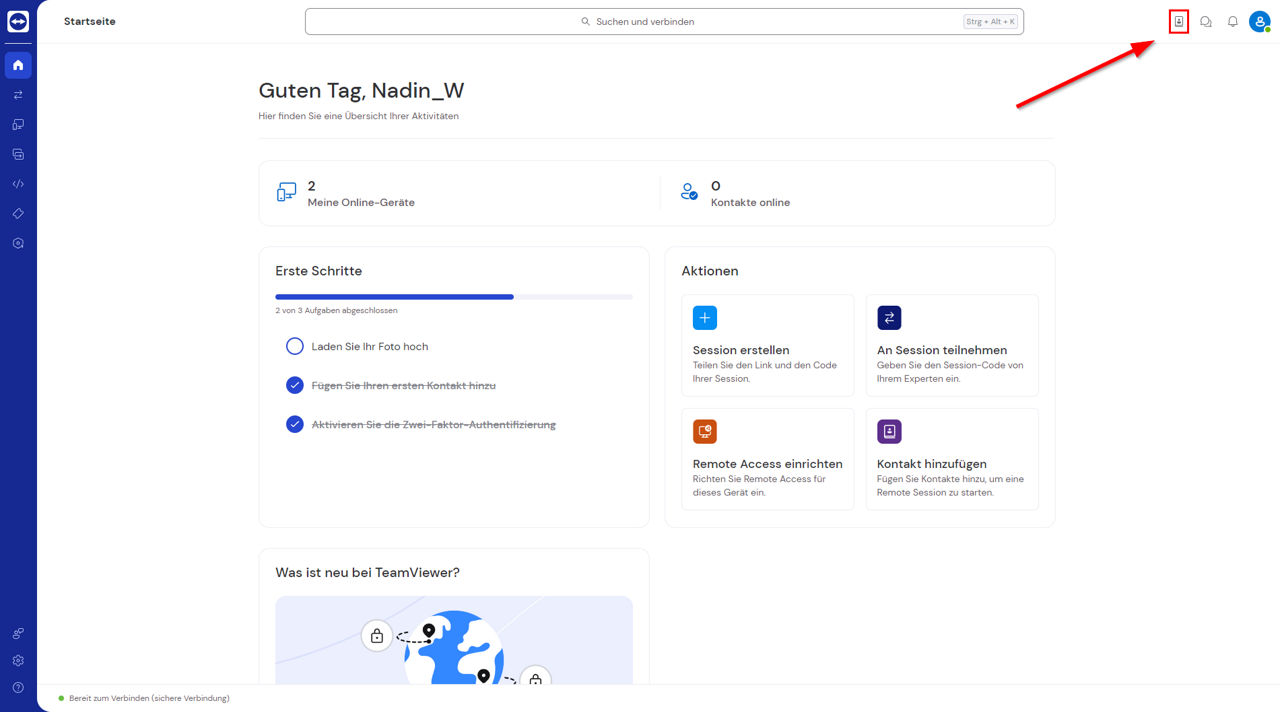Toggle the 'Fügen Sie Ihren ersten Kontakt hinzu' checkmark

tap(294, 385)
